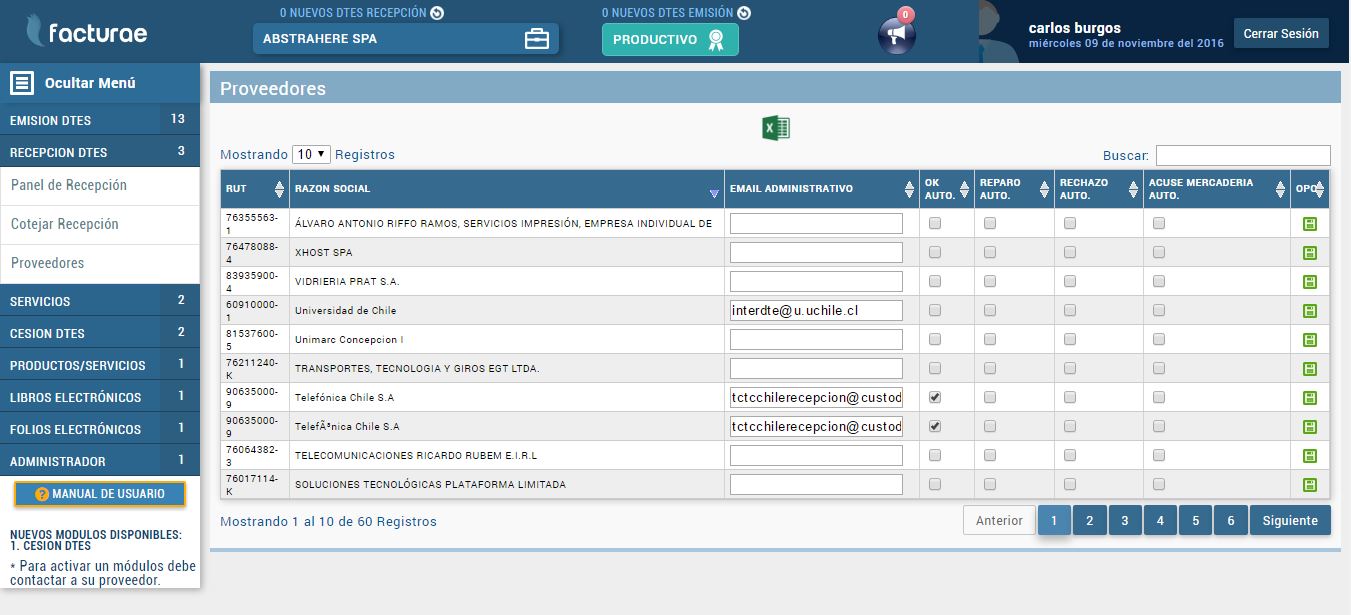This screenshot has height=615, width=1351.
Task: Click the Ocultar Menú label
Action: pos(90,83)
